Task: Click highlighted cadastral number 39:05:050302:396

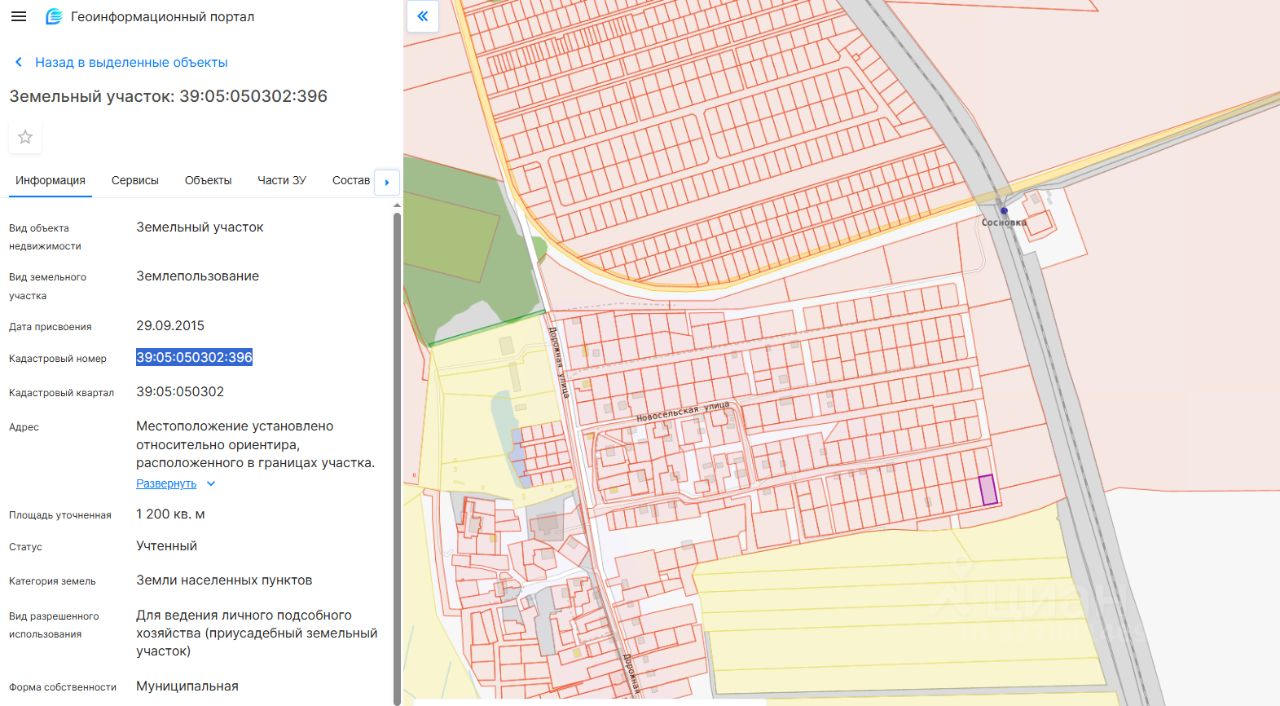Action: pyautogui.click(x=194, y=357)
